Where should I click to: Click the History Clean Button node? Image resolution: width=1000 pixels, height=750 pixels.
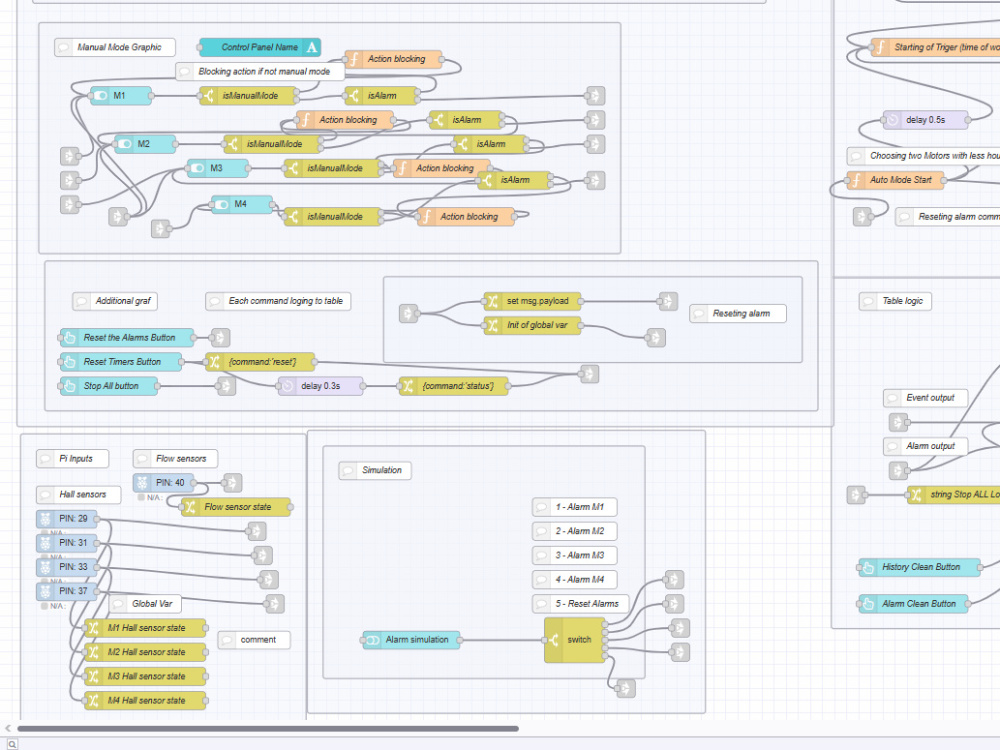point(920,567)
